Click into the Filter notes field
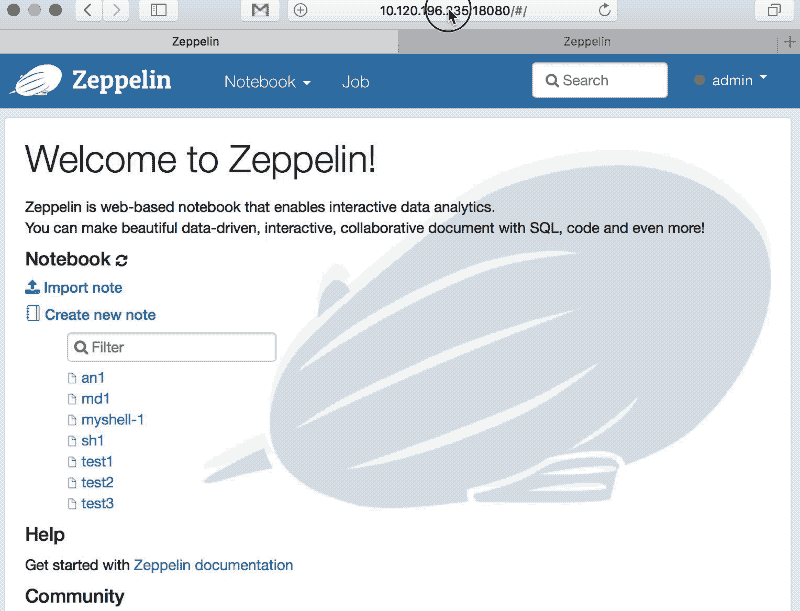Viewport: 800px width, 611px height. coord(171,347)
